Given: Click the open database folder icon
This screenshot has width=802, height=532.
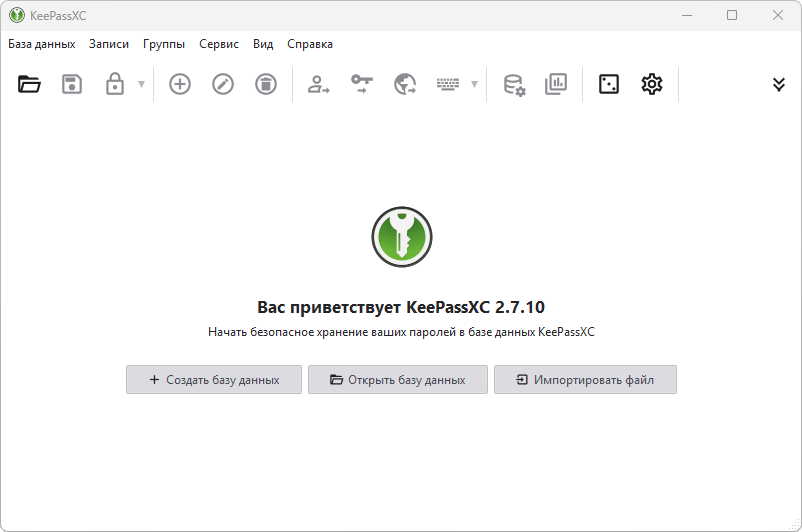Looking at the screenshot, I should click(x=29, y=84).
